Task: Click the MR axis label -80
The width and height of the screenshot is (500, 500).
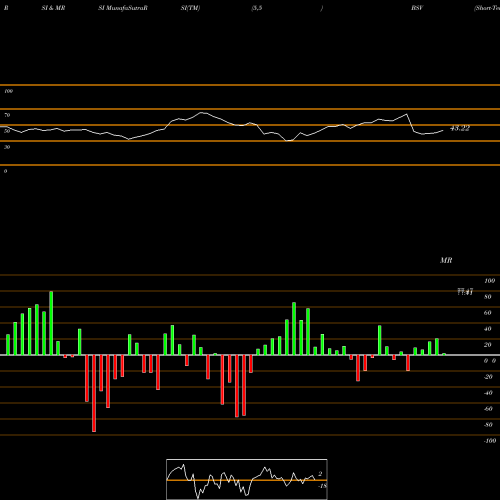Action: click(x=488, y=425)
